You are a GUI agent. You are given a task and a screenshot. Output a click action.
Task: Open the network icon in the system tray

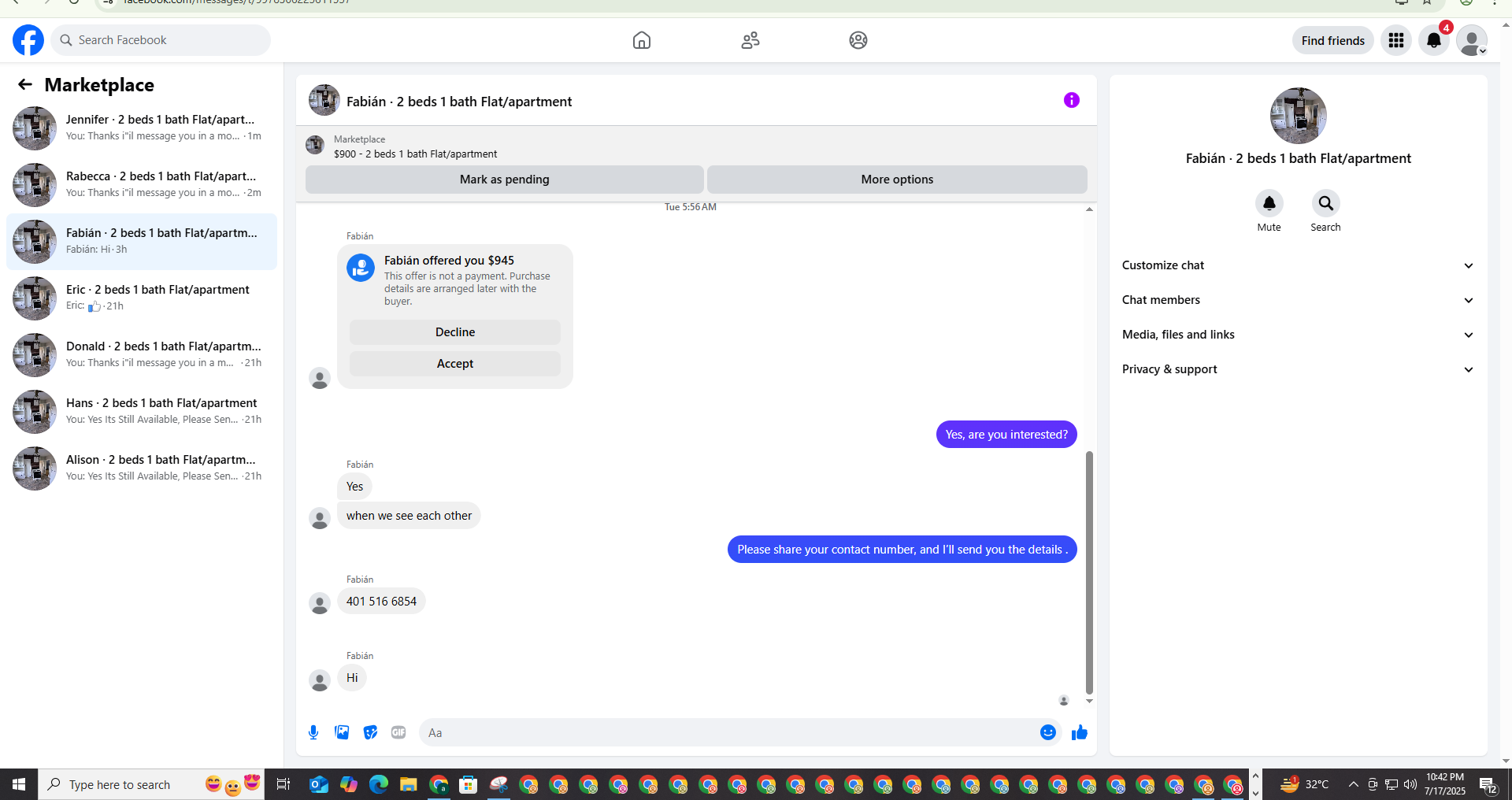1392,784
